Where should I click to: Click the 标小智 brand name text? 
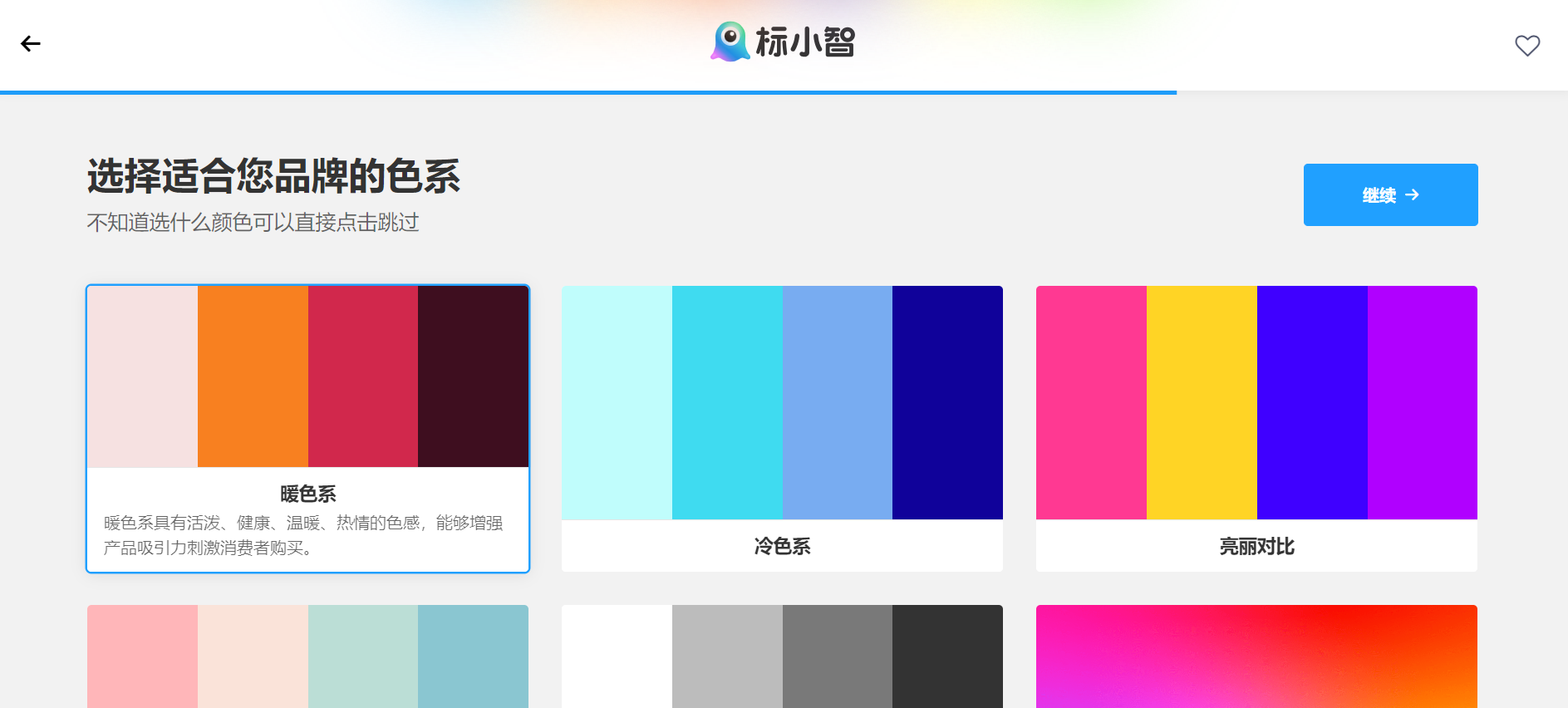pos(804,42)
